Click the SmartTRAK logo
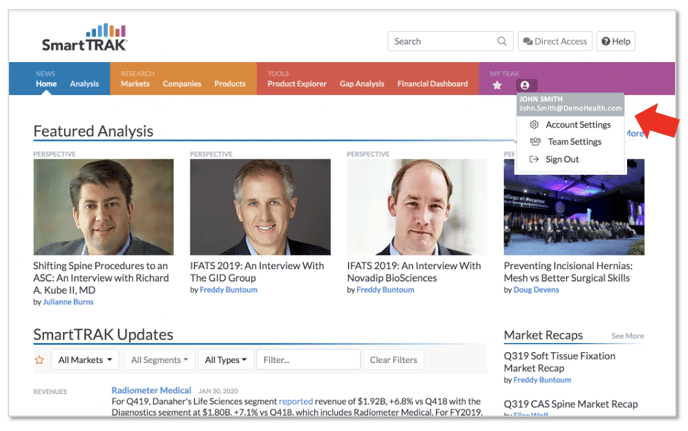 pyautogui.click(x=84, y=38)
